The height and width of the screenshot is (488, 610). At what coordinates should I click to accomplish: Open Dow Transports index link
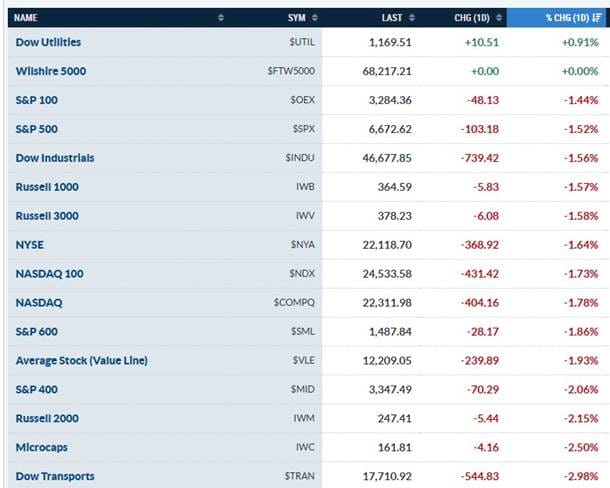point(55,476)
